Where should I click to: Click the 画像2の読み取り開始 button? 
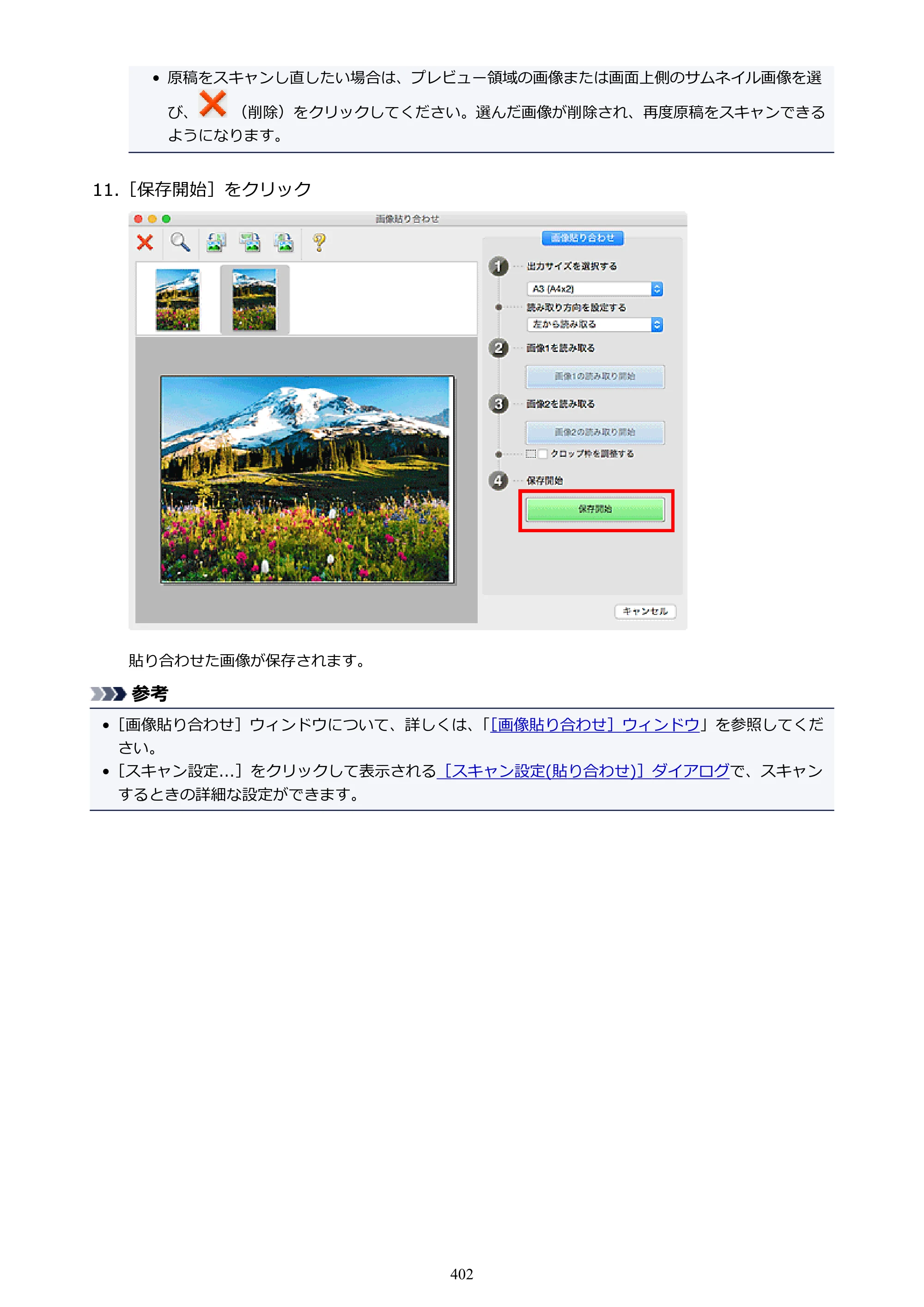click(595, 432)
